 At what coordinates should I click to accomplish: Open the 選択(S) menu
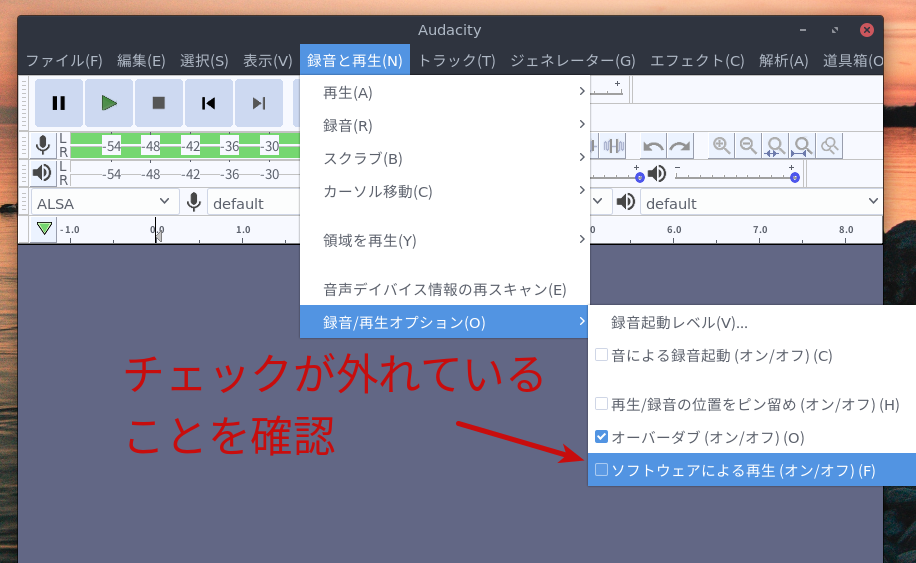click(x=204, y=60)
